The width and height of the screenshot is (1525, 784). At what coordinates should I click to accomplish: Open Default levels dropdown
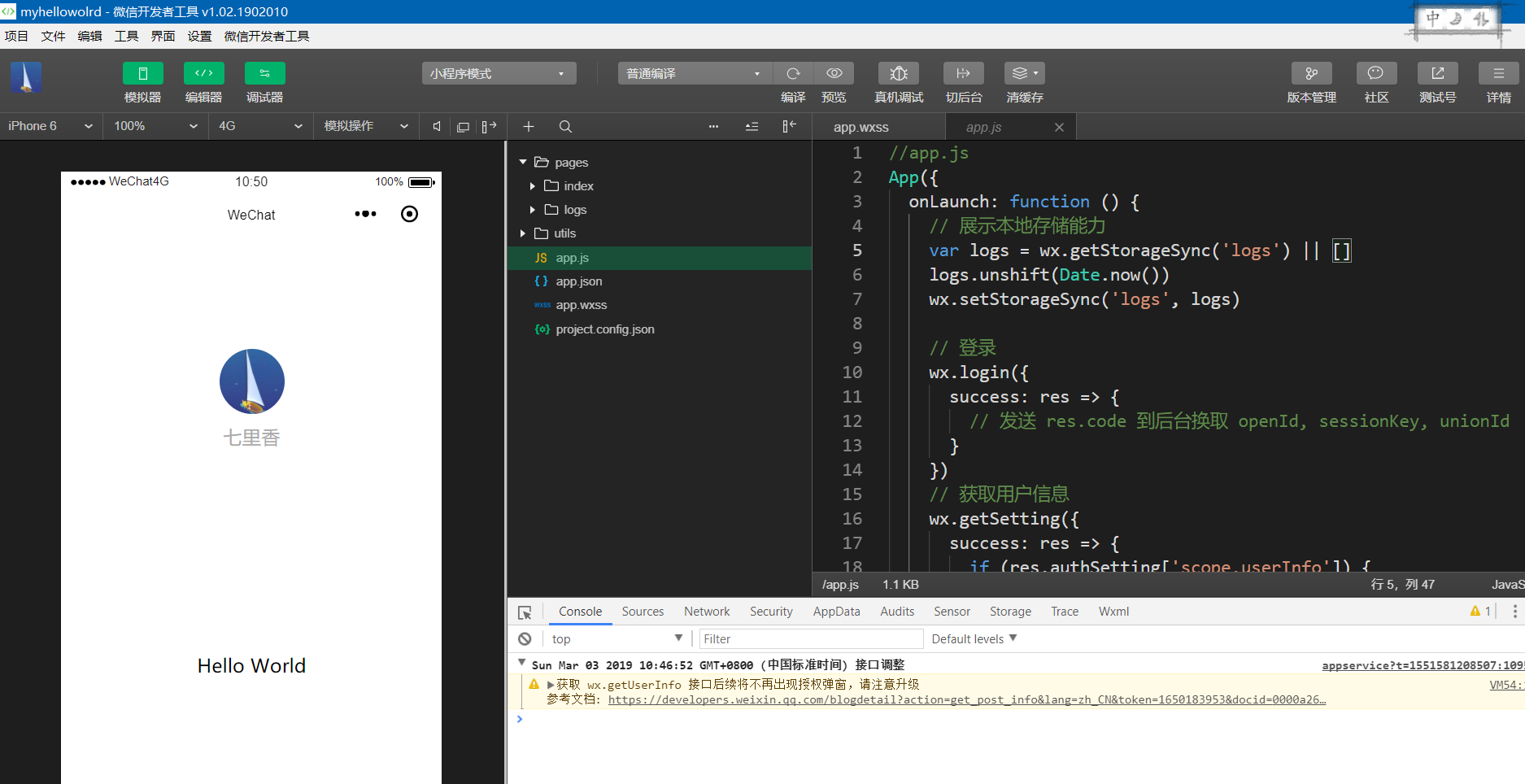(x=974, y=639)
